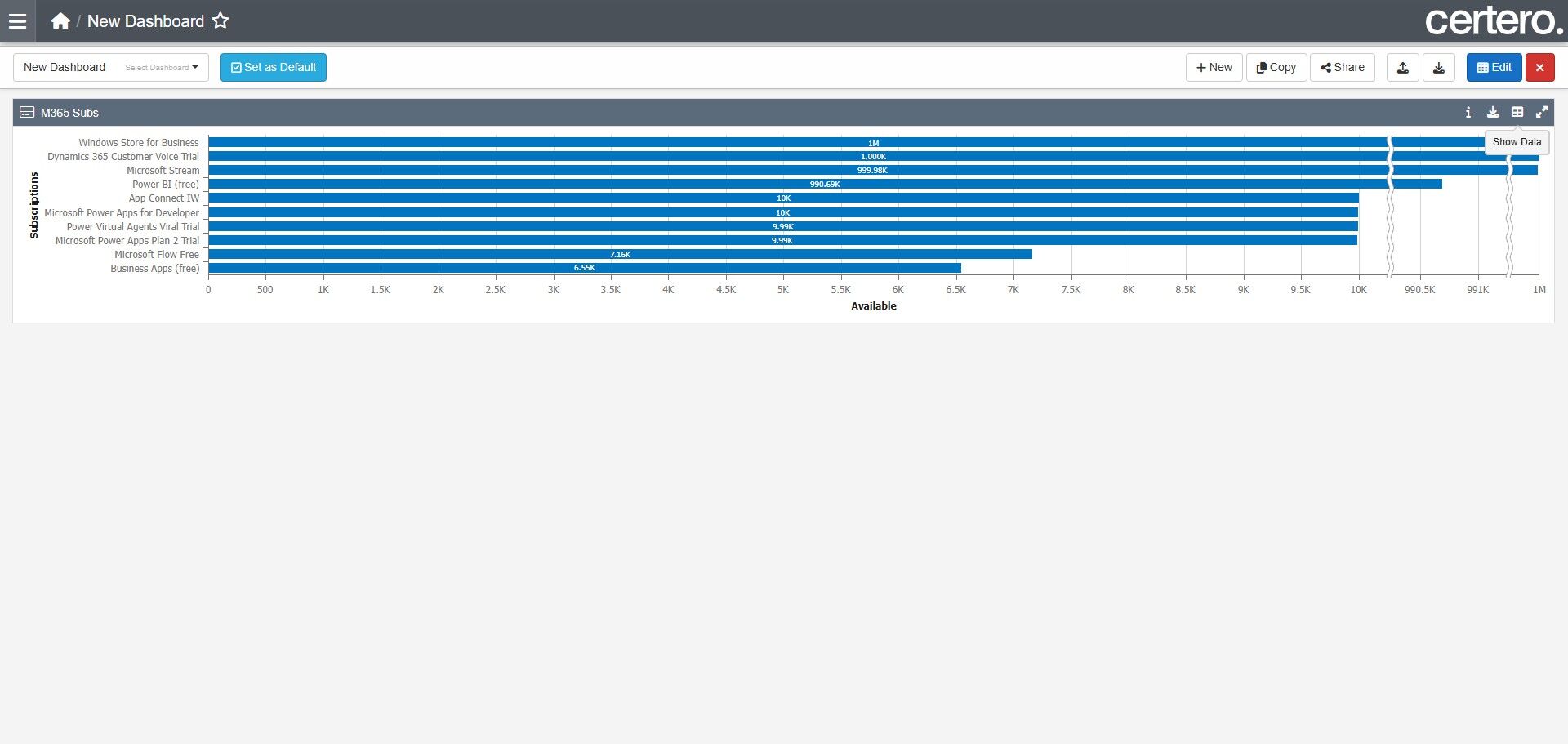Click the "Power Virtual Agents Viral Trial" label

click(x=133, y=227)
